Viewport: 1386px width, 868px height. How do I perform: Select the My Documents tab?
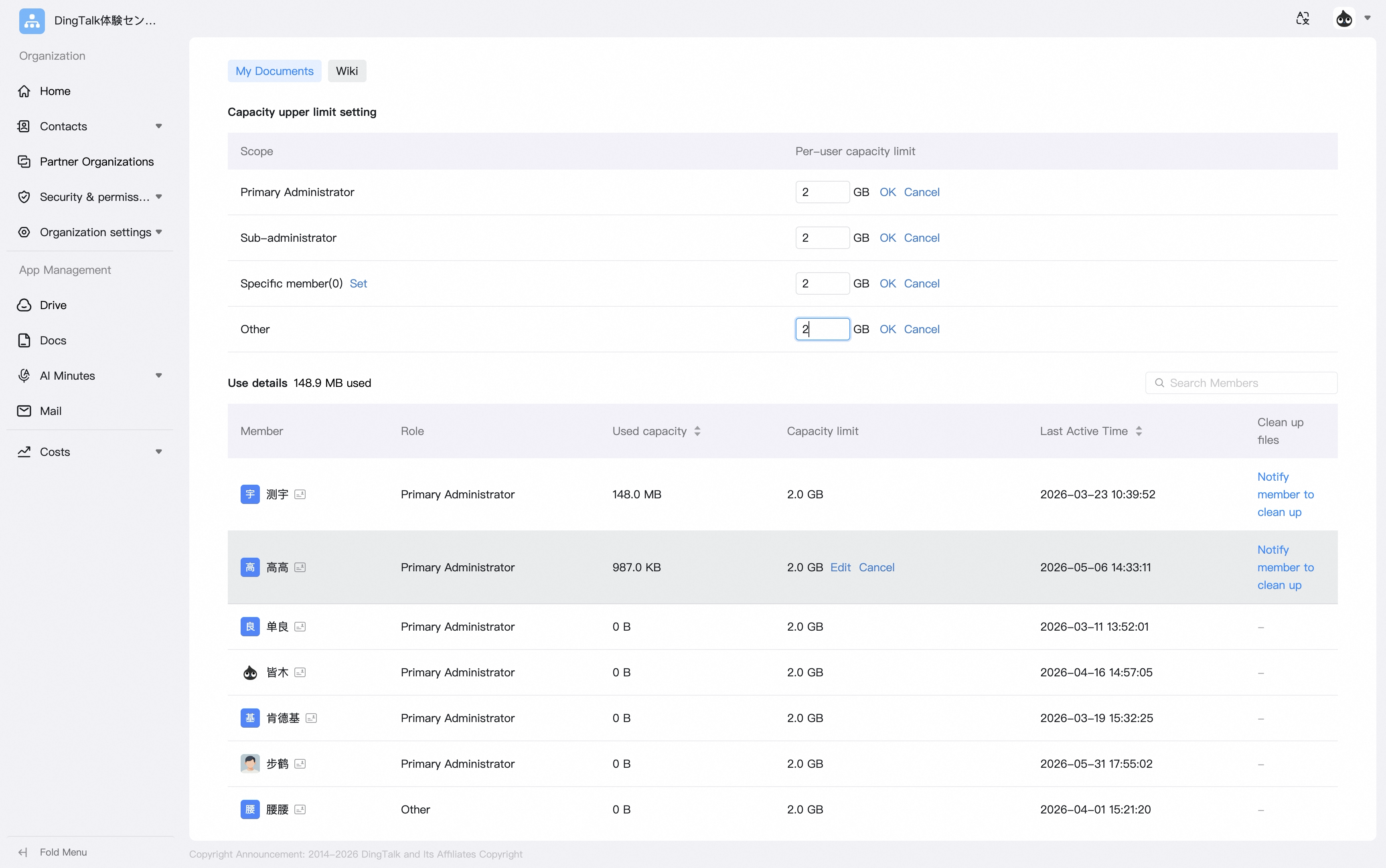point(274,71)
